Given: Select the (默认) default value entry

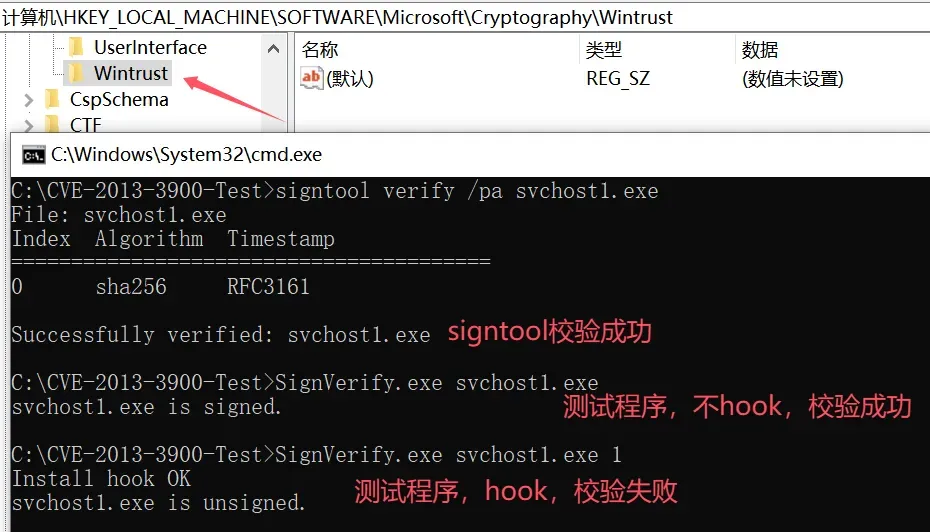Looking at the screenshot, I should click(349, 78).
